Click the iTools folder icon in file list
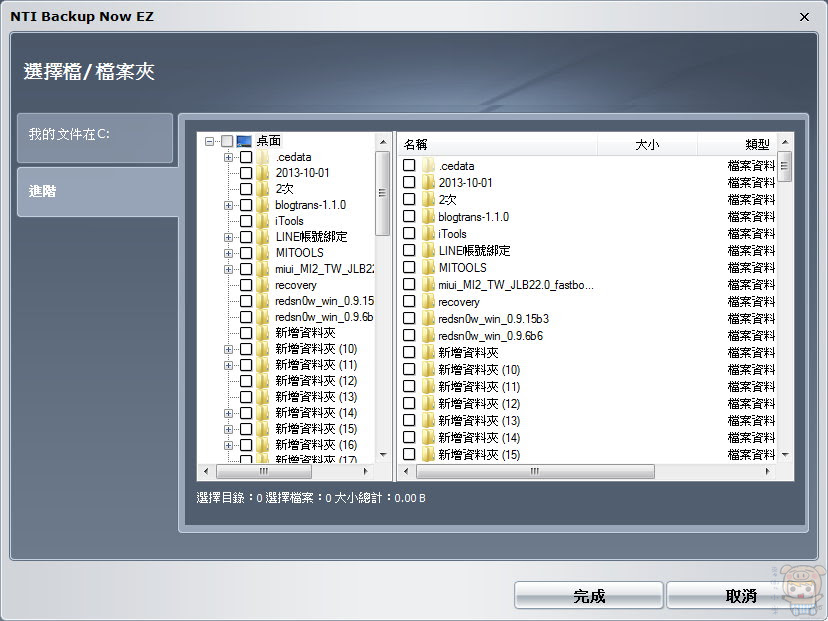 tap(428, 233)
